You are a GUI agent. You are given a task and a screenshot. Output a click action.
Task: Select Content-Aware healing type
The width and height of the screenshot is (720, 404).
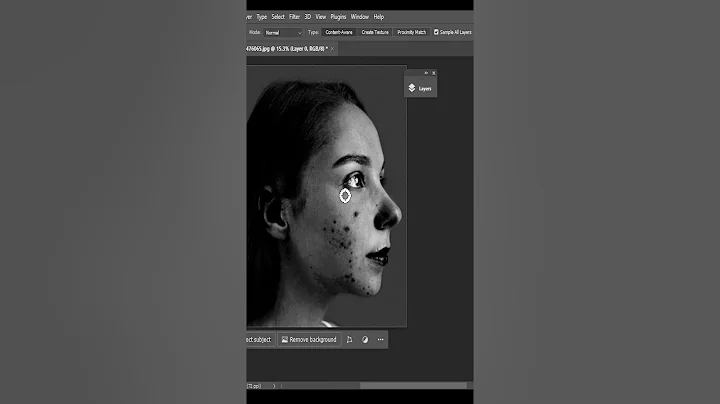pyautogui.click(x=339, y=32)
